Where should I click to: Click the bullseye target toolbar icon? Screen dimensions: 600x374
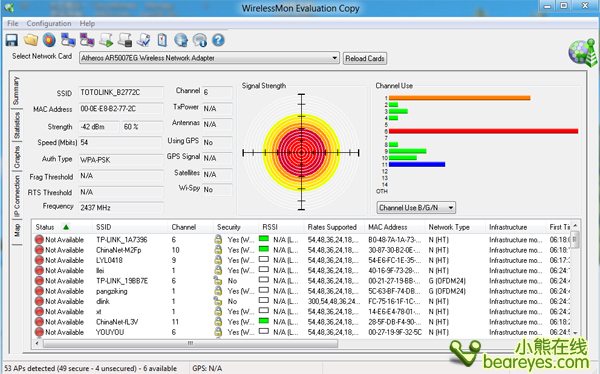point(49,40)
